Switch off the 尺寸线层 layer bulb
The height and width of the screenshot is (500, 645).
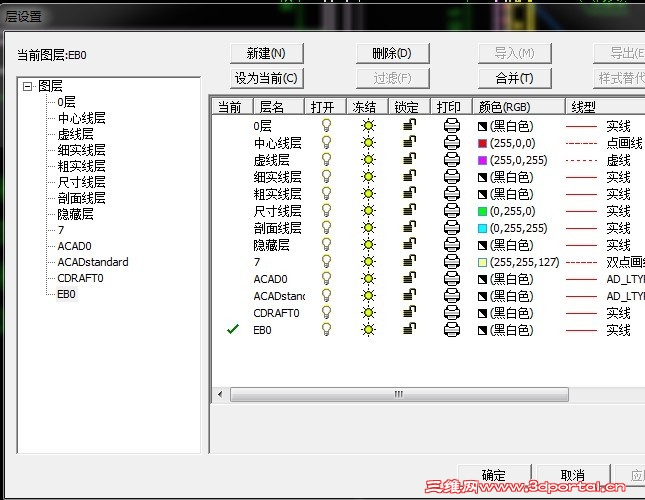pos(326,211)
